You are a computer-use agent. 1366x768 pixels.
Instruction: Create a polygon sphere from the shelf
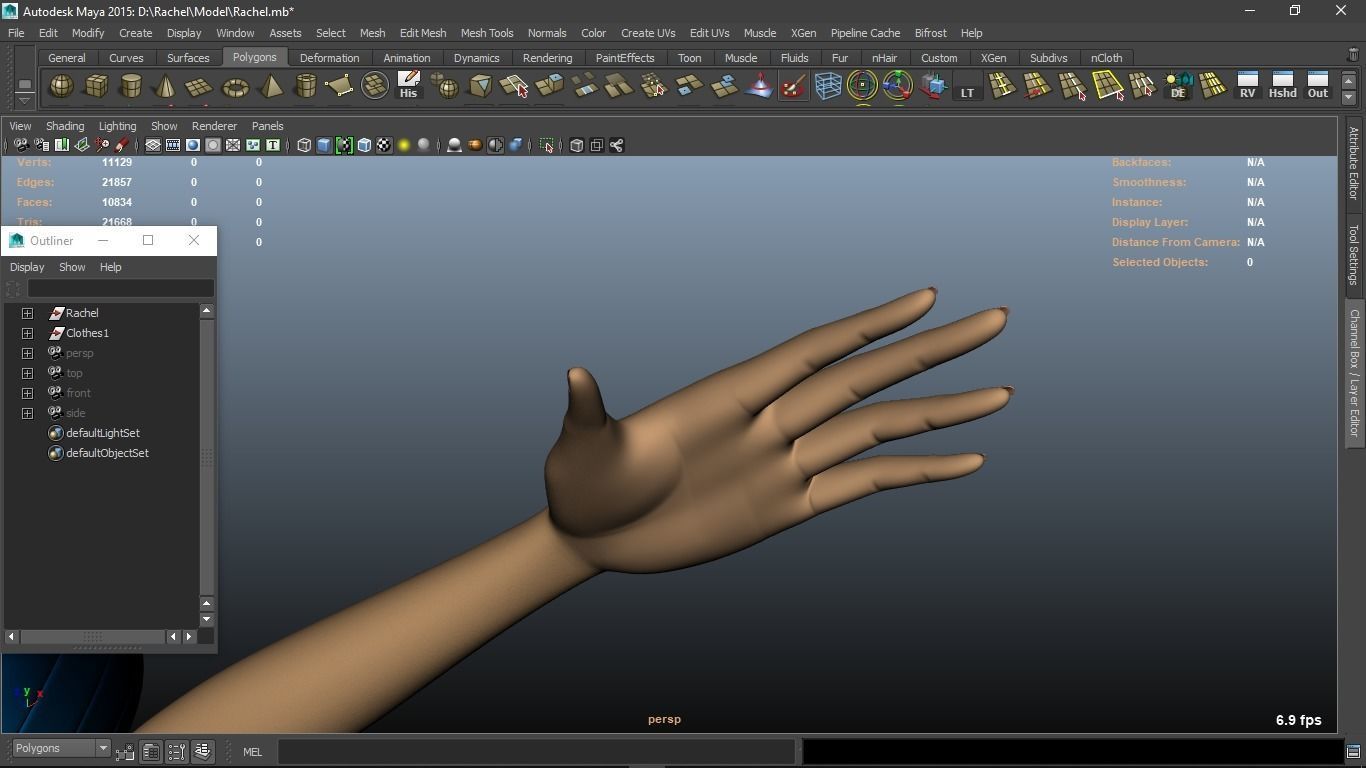(x=61, y=86)
